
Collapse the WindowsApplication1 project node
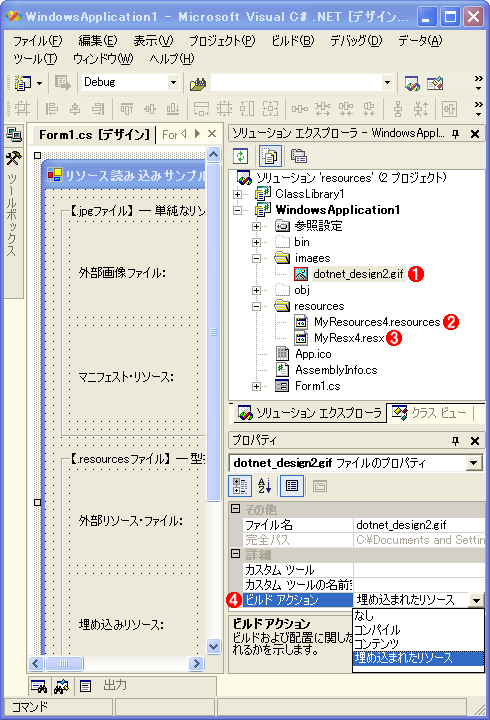click(x=237, y=210)
